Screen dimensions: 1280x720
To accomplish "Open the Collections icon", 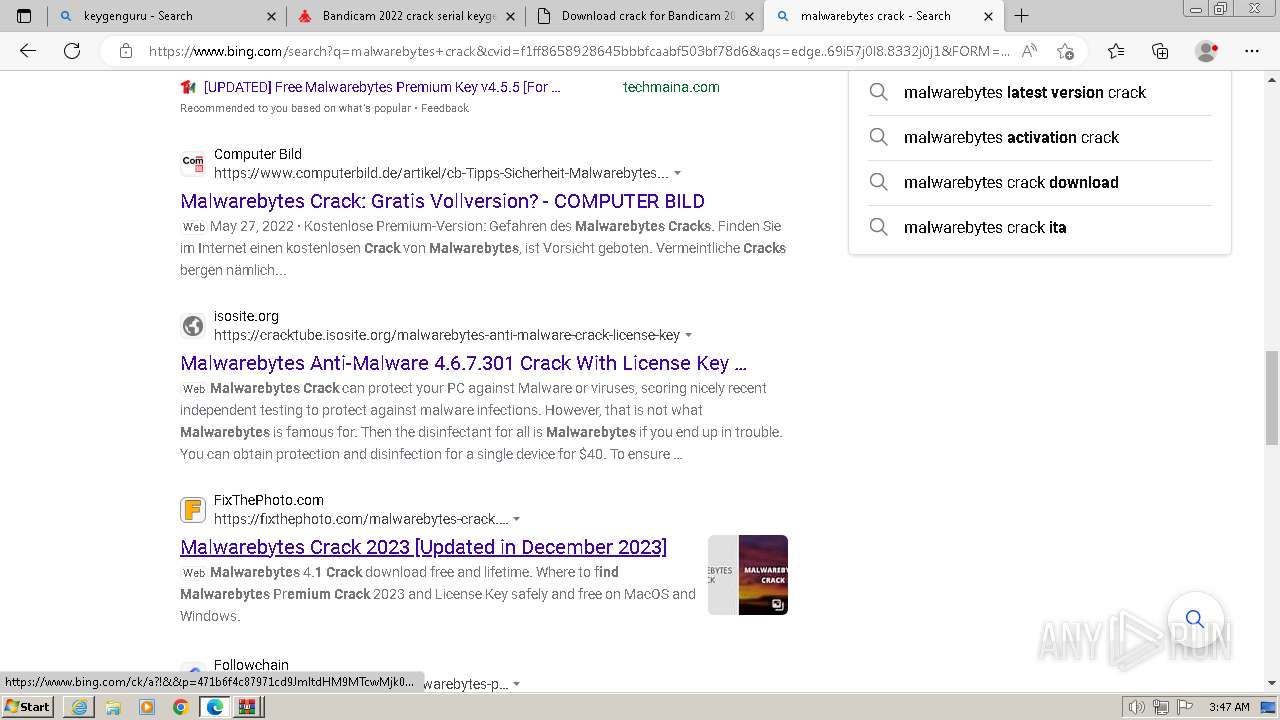I will tap(1160, 51).
